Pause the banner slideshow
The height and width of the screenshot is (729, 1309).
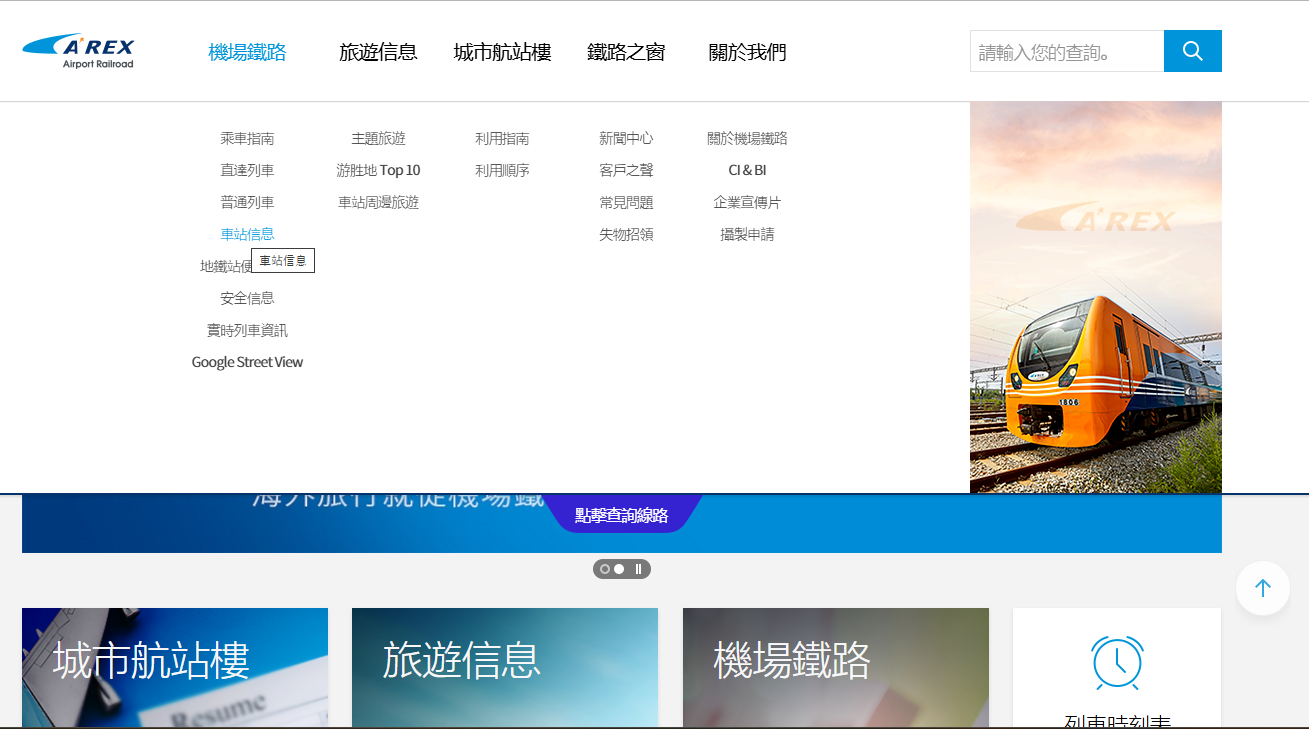[x=638, y=569]
